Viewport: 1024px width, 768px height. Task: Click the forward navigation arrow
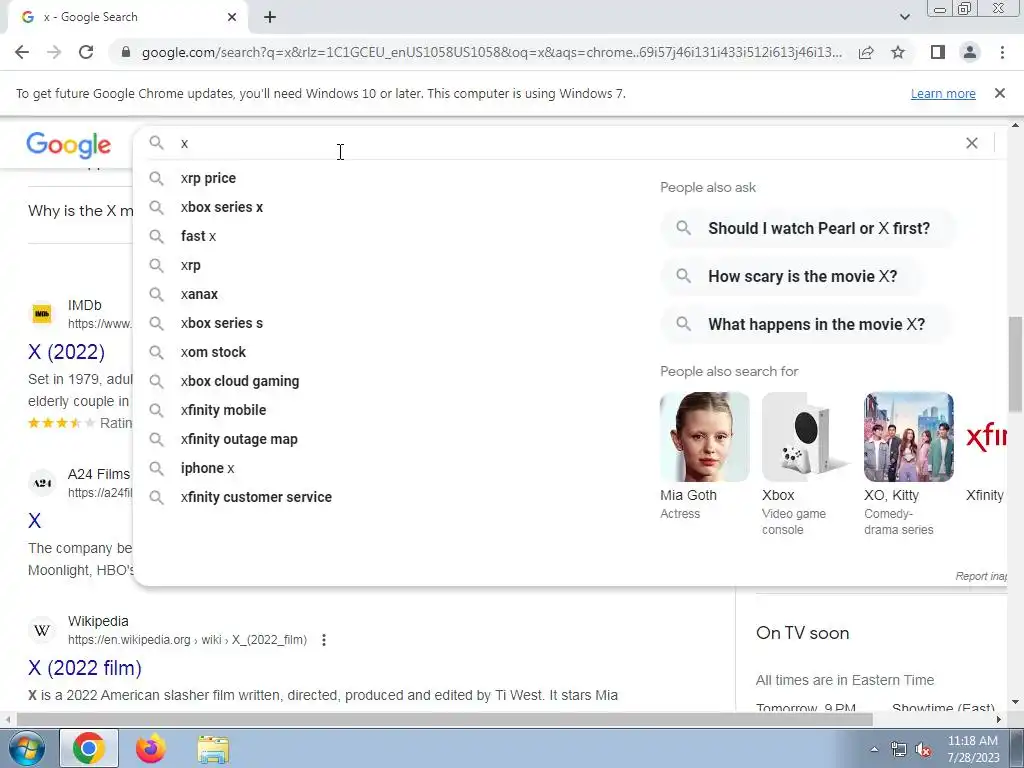[x=54, y=52]
